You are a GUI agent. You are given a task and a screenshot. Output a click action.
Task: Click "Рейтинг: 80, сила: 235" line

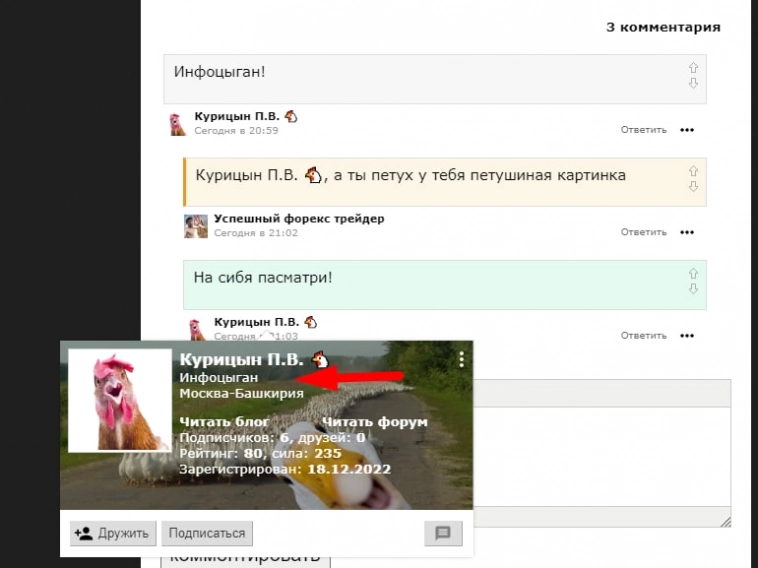click(260, 453)
